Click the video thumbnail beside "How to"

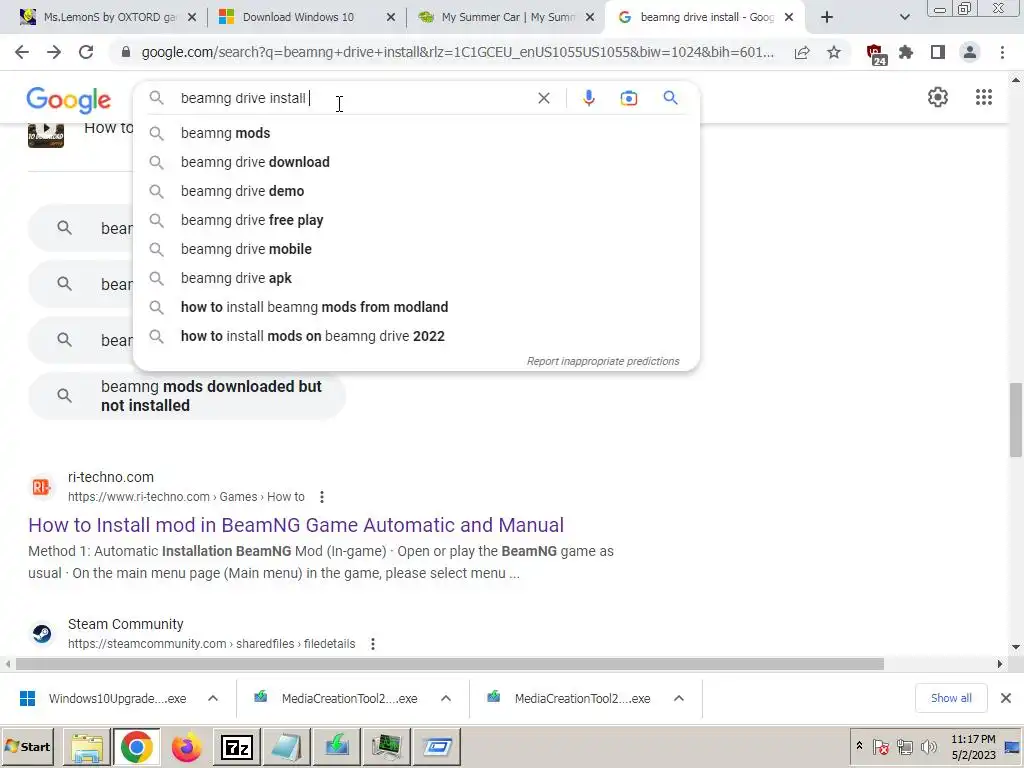point(46,135)
